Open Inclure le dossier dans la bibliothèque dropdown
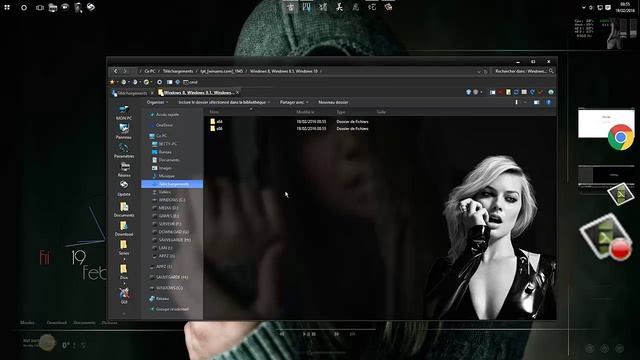Image resolution: width=640 pixels, height=360 pixels. (x=224, y=102)
